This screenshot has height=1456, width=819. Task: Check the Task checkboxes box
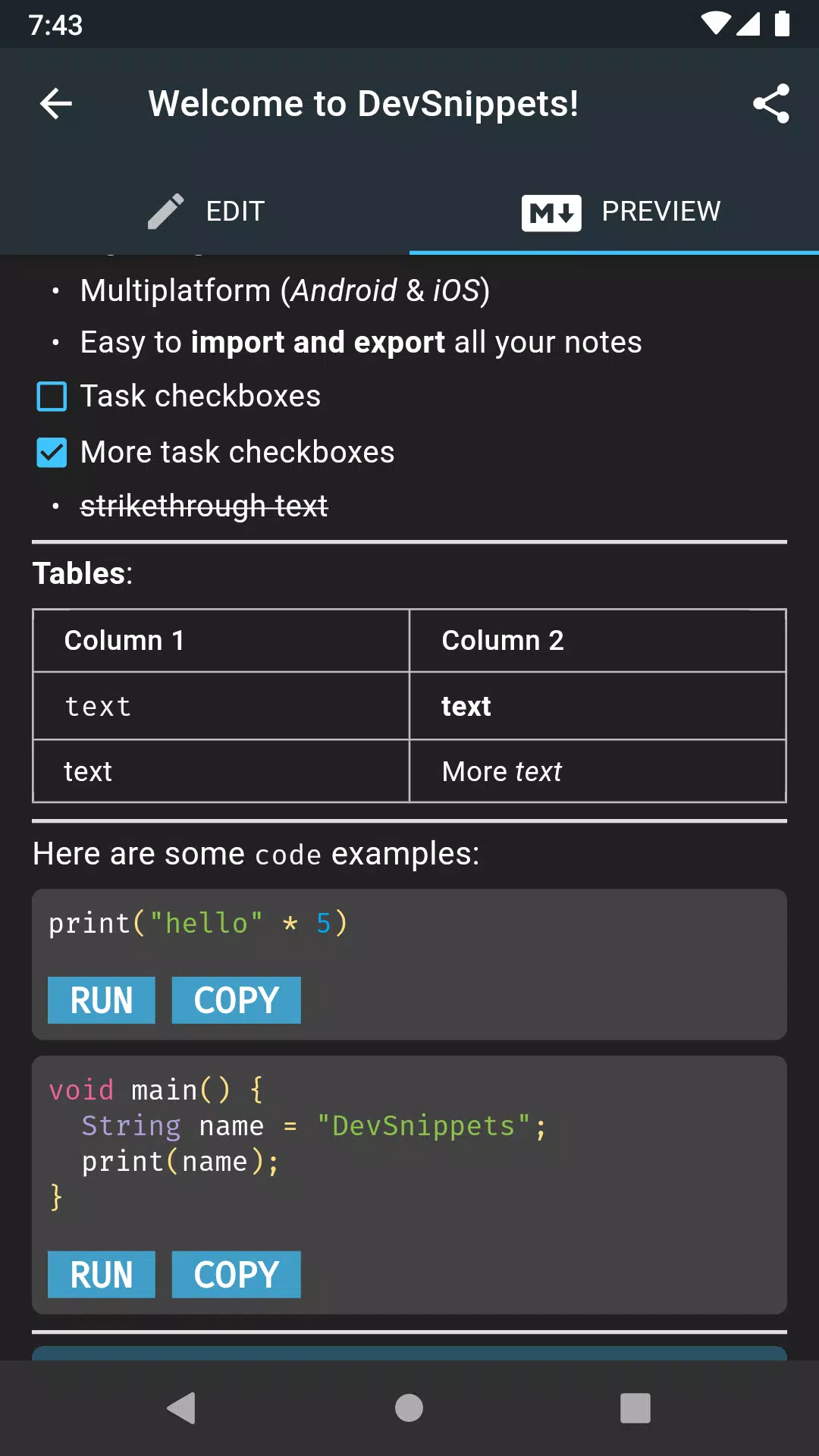pos(52,397)
